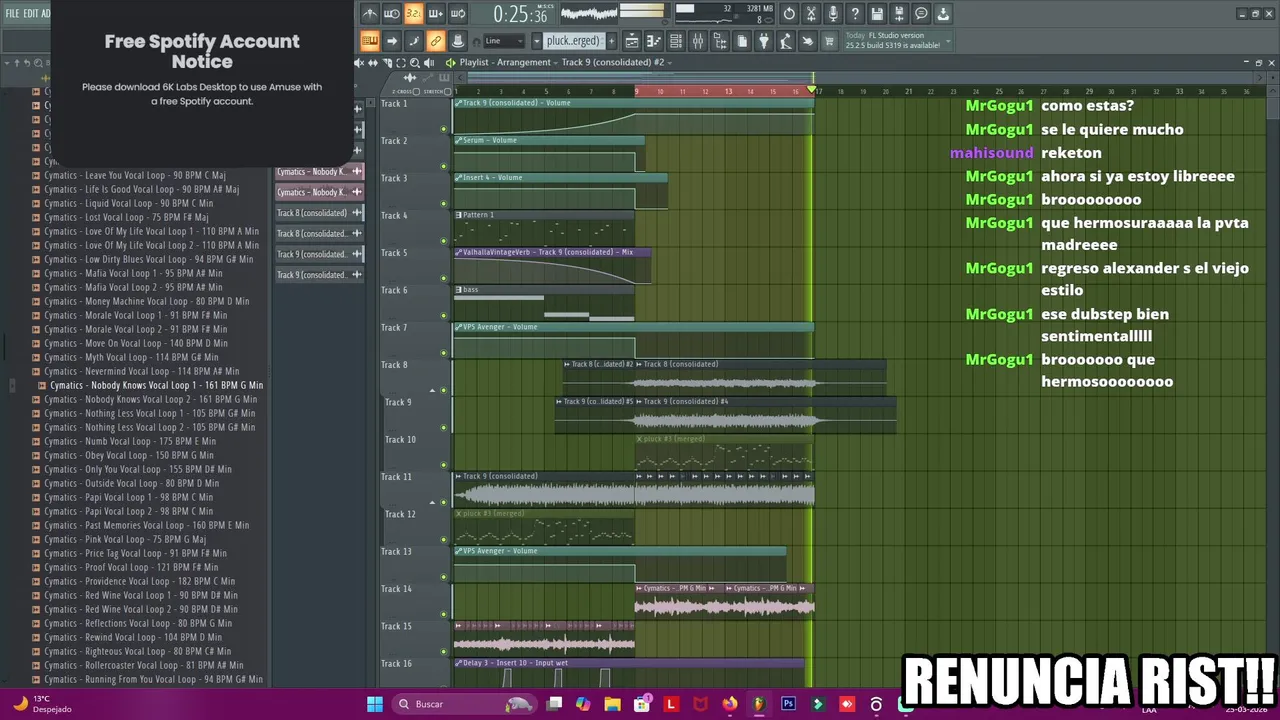Select Cymatics - Lost Vocal Loop sample
Image resolution: width=1280 pixels, height=720 pixels.
click(126, 217)
